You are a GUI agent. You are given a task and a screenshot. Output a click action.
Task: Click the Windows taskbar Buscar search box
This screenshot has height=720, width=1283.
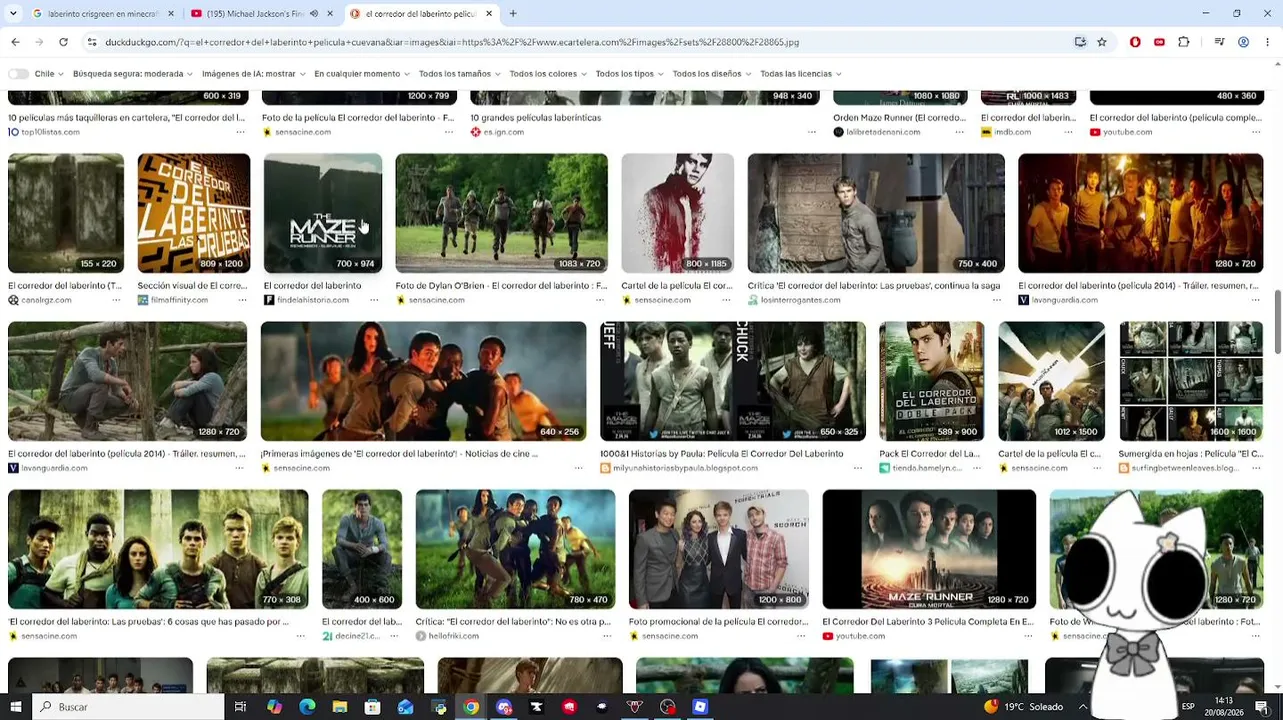point(127,707)
